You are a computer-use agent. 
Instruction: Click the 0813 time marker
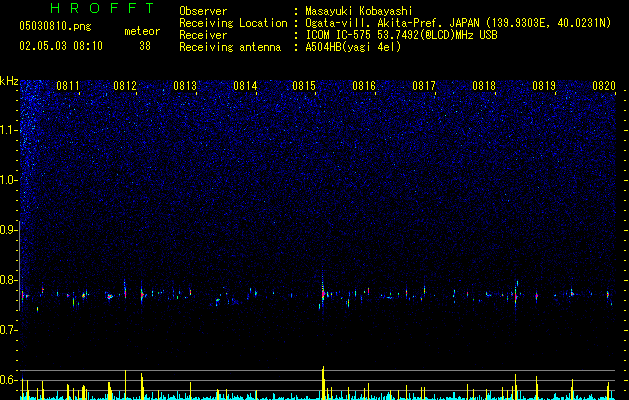(x=185, y=86)
